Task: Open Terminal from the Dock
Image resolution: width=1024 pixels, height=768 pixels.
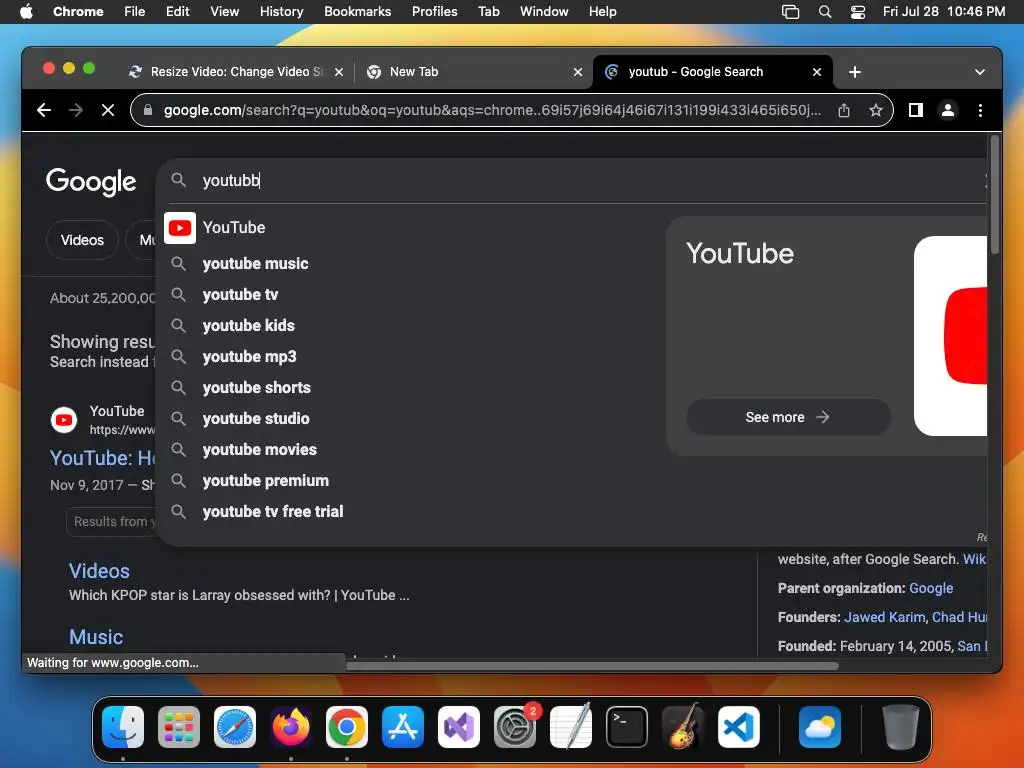Action: point(627,727)
